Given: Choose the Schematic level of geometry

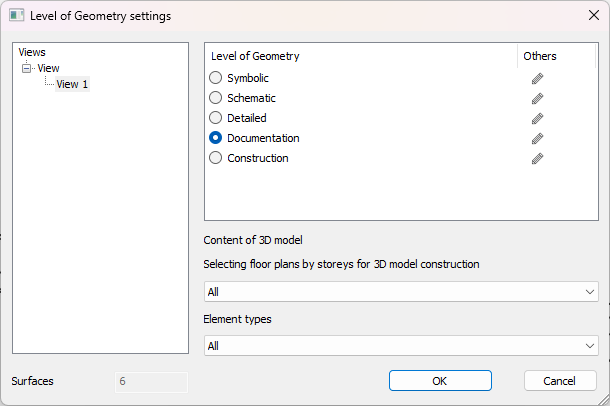Looking at the screenshot, I should 215,98.
